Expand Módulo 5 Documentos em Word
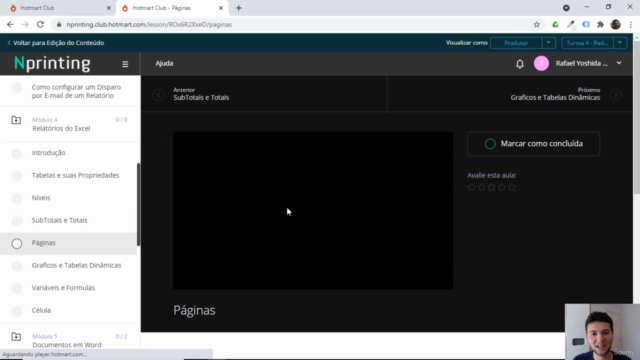The width and height of the screenshot is (640, 360). [69, 340]
